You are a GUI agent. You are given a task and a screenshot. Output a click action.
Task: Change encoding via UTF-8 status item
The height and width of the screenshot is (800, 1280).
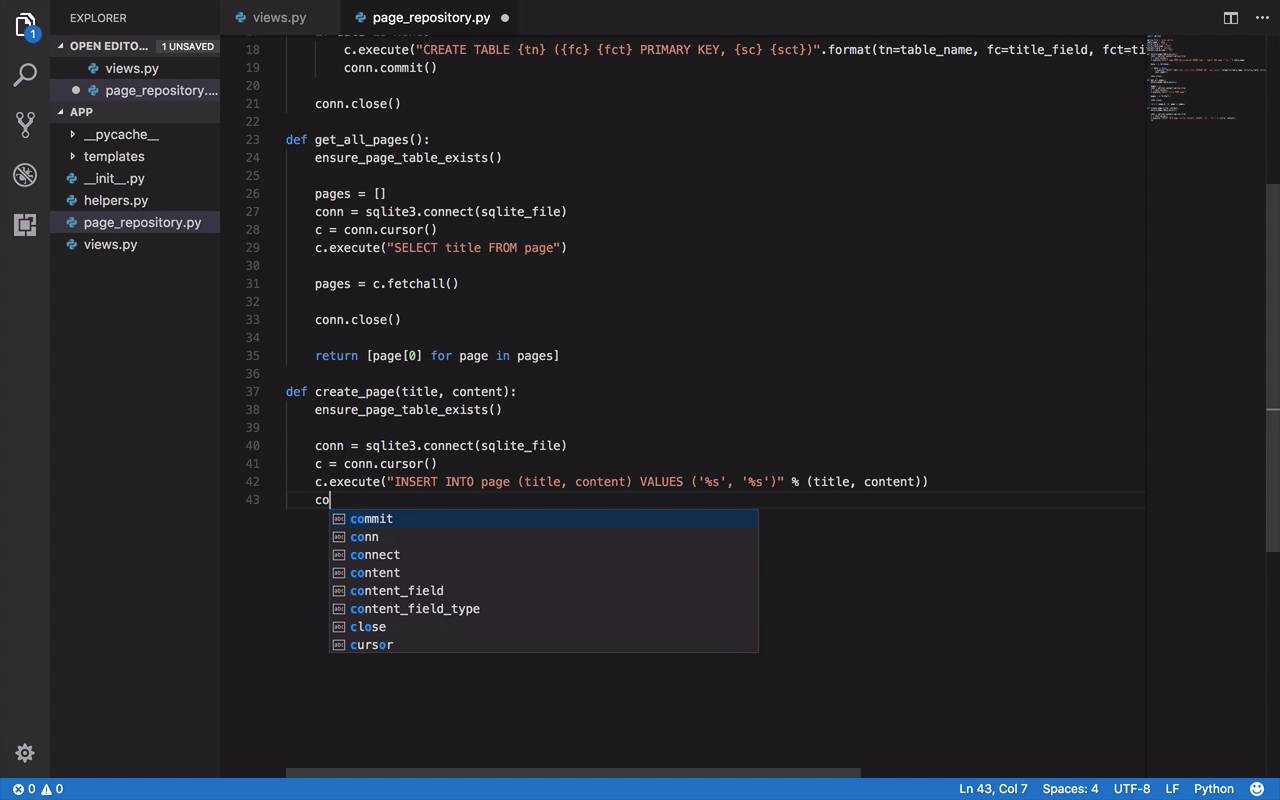[x=1132, y=789]
